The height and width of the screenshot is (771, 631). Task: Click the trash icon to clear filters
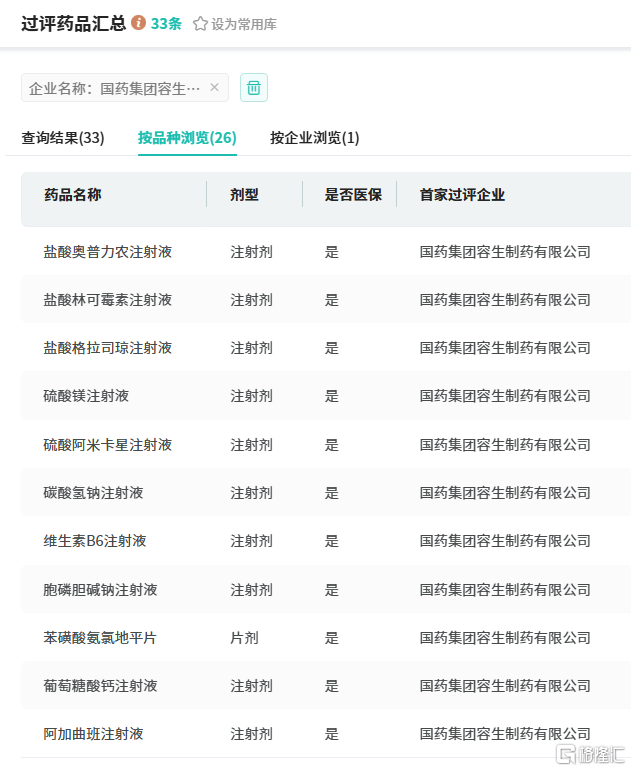[254, 88]
